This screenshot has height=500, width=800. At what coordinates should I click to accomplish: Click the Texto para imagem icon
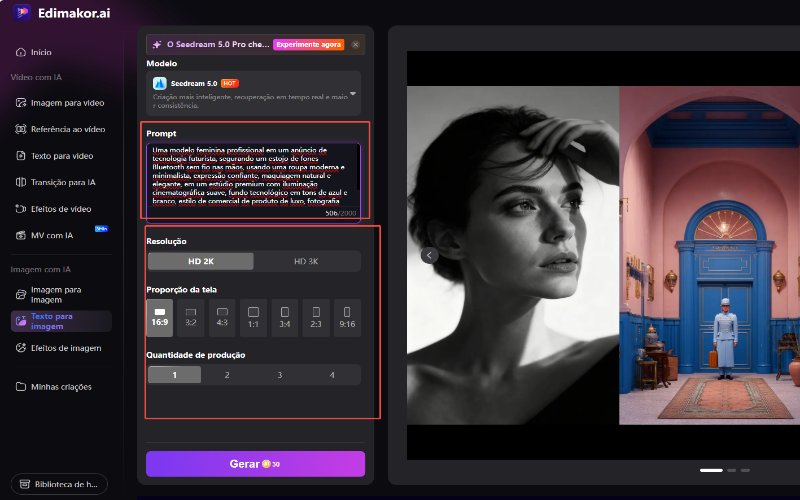[x=20, y=321]
